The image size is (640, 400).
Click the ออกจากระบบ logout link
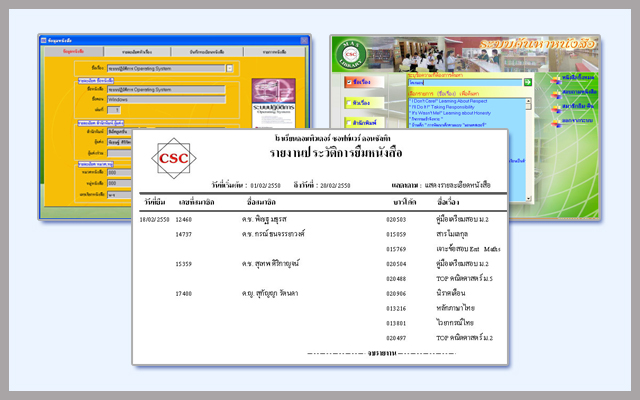(577, 121)
